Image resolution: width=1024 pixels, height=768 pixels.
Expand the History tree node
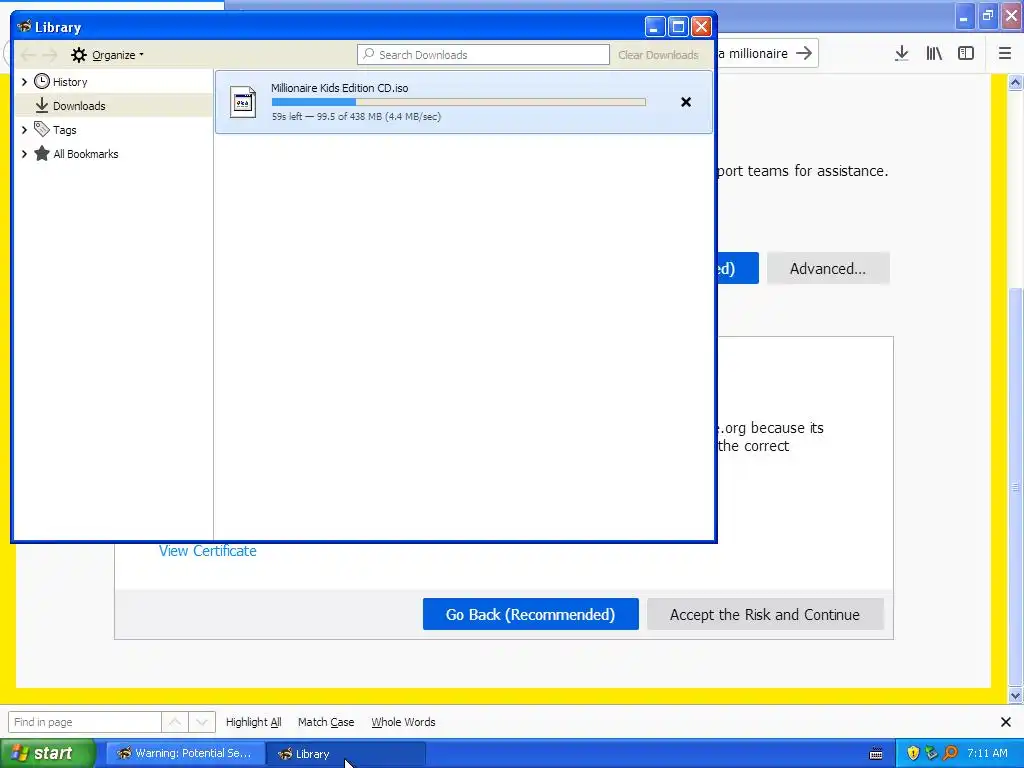pos(24,82)
